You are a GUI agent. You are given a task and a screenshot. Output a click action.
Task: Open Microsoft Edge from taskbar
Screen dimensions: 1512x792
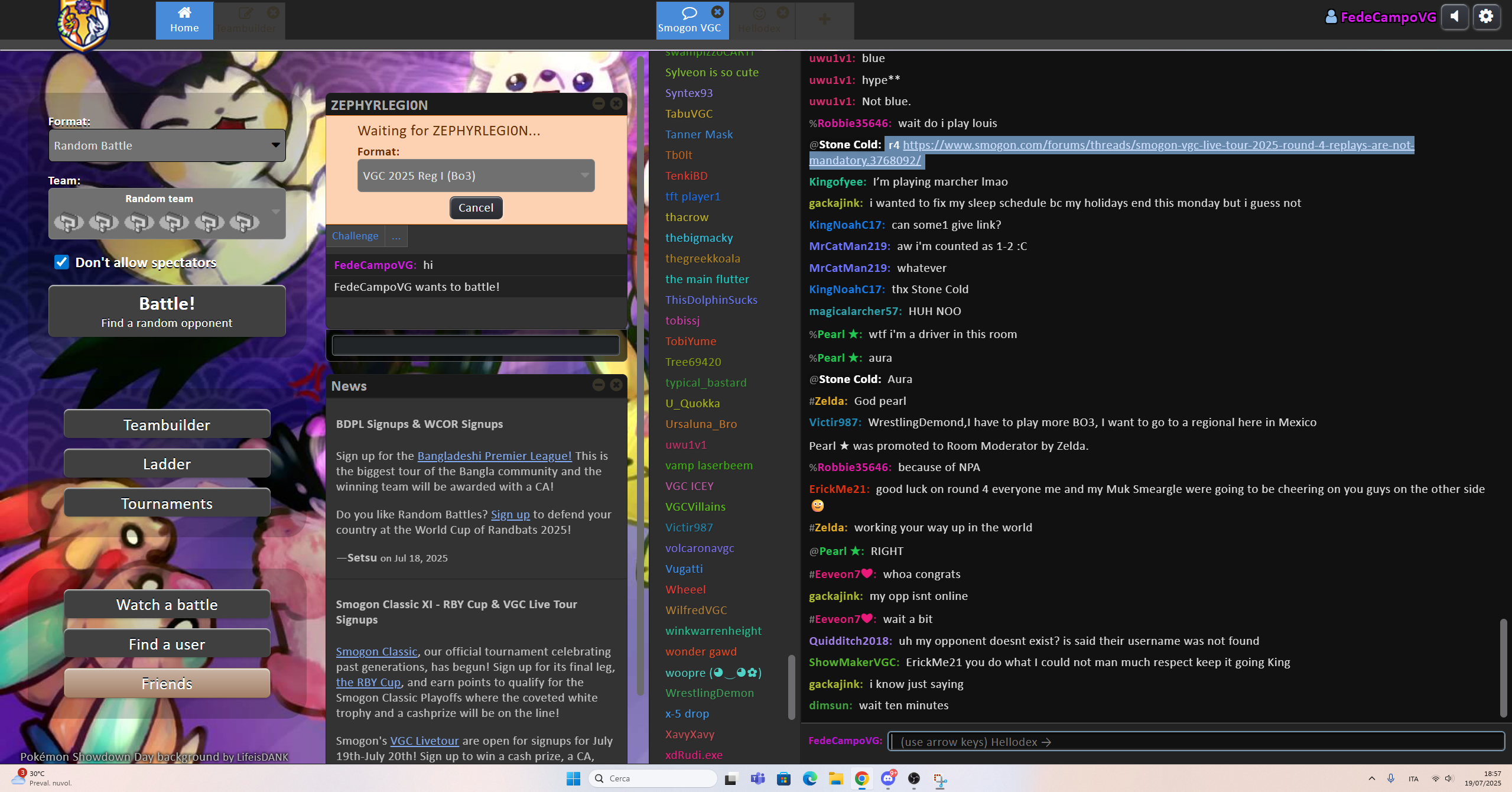(809, 778)
